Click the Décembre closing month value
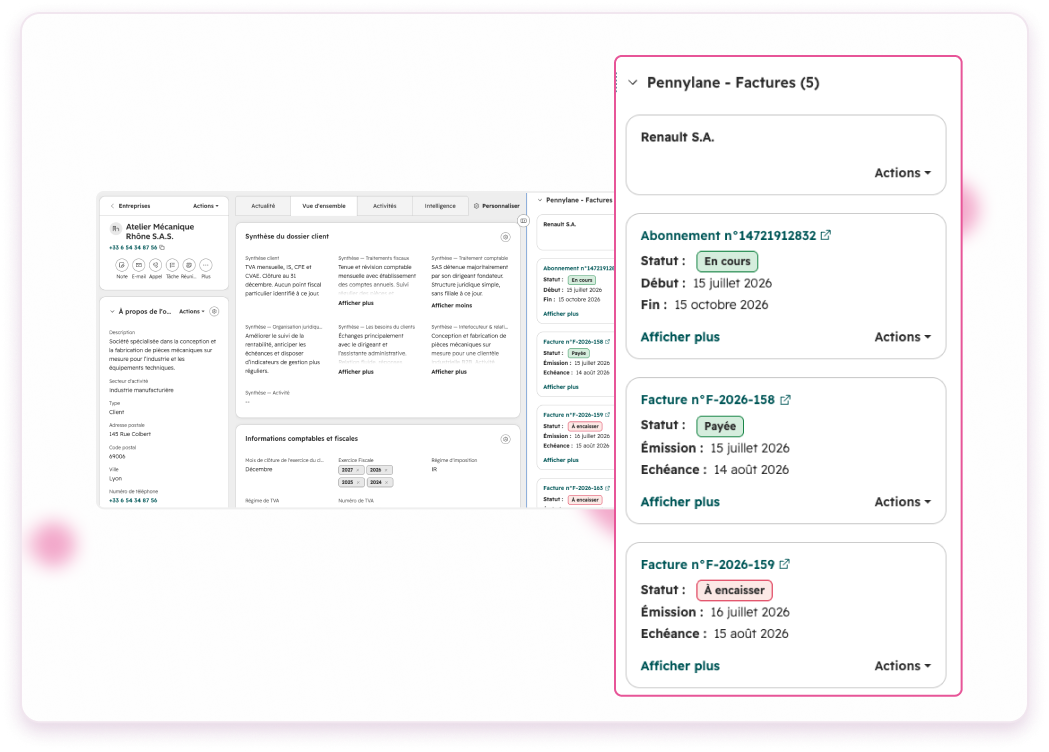Screen dimensions: 1049x752 pos(259,470)
